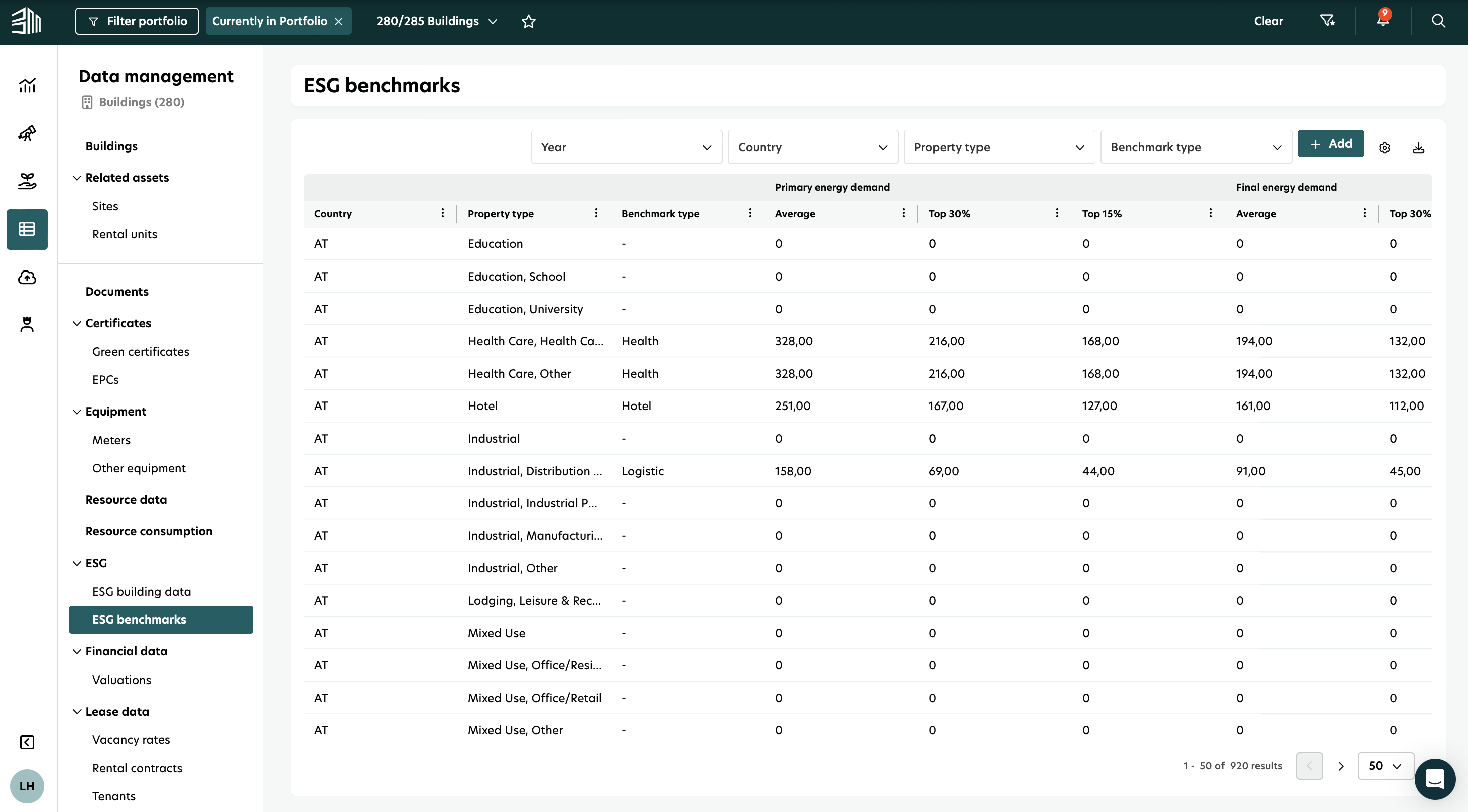Open the Year dropdown filter
Viewport: 1468px width, 812px height.
coord(626,147)
